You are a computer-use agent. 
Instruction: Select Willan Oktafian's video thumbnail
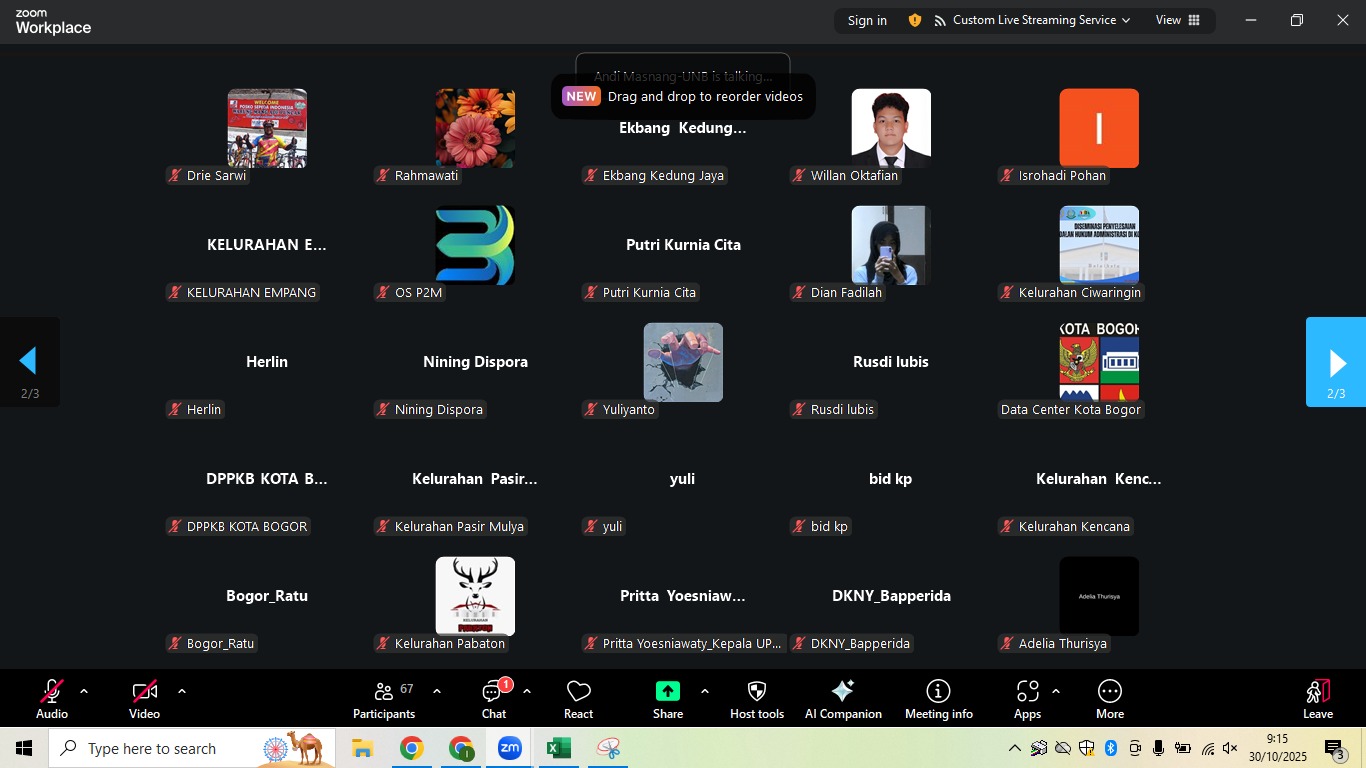coord(890,128)
